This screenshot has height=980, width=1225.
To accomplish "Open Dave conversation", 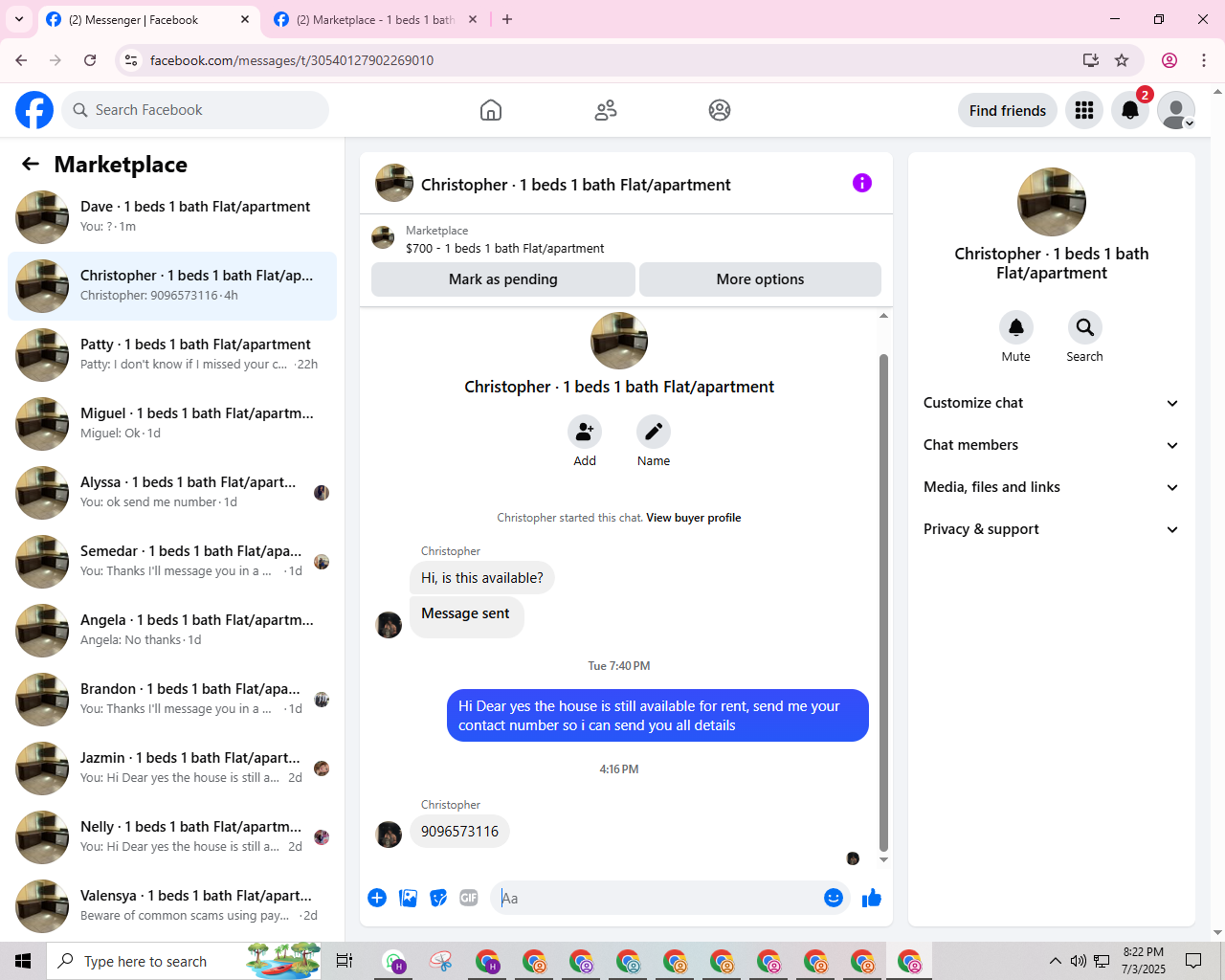I will tap(172, 217).
